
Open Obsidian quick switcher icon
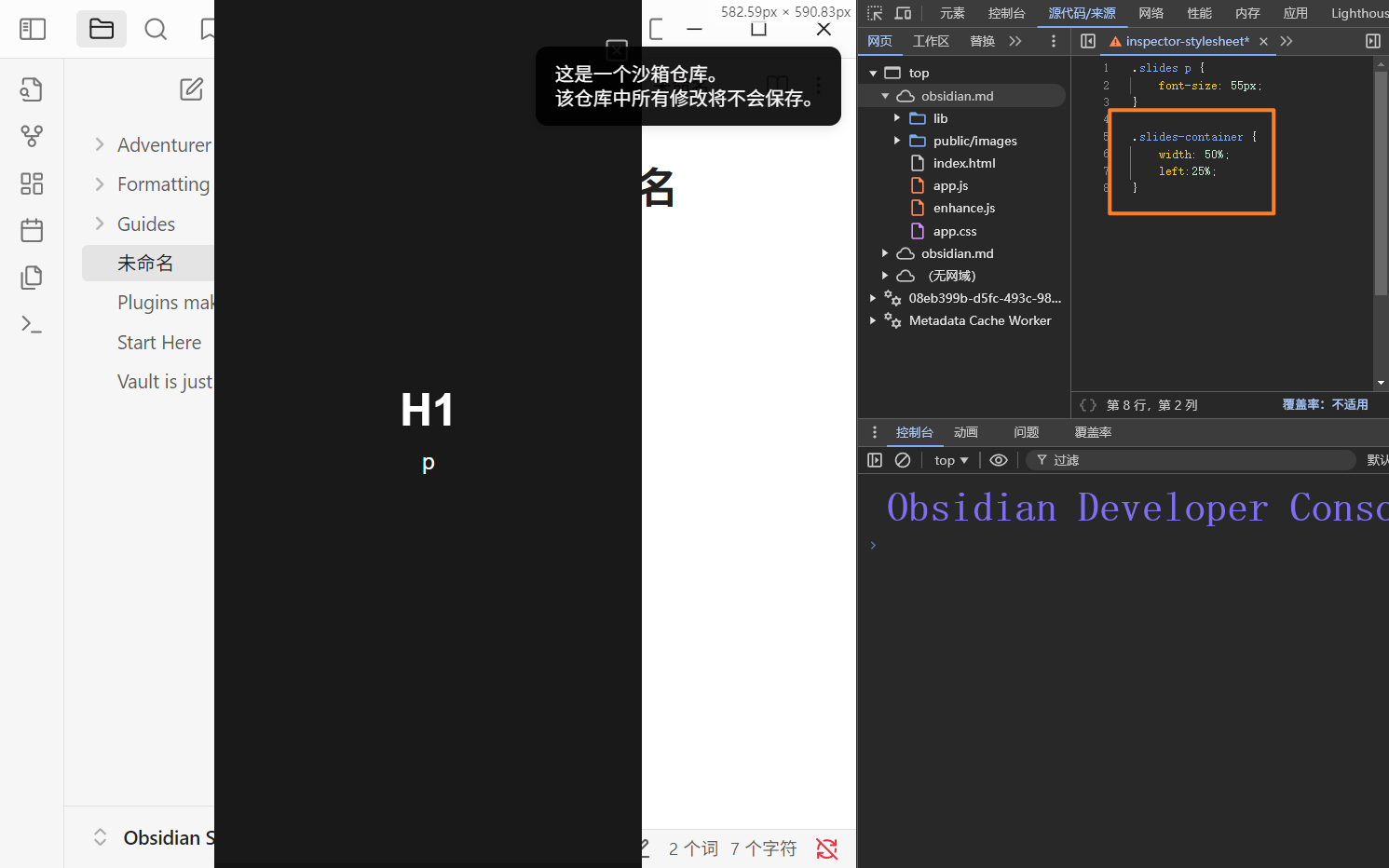[32, 89]
